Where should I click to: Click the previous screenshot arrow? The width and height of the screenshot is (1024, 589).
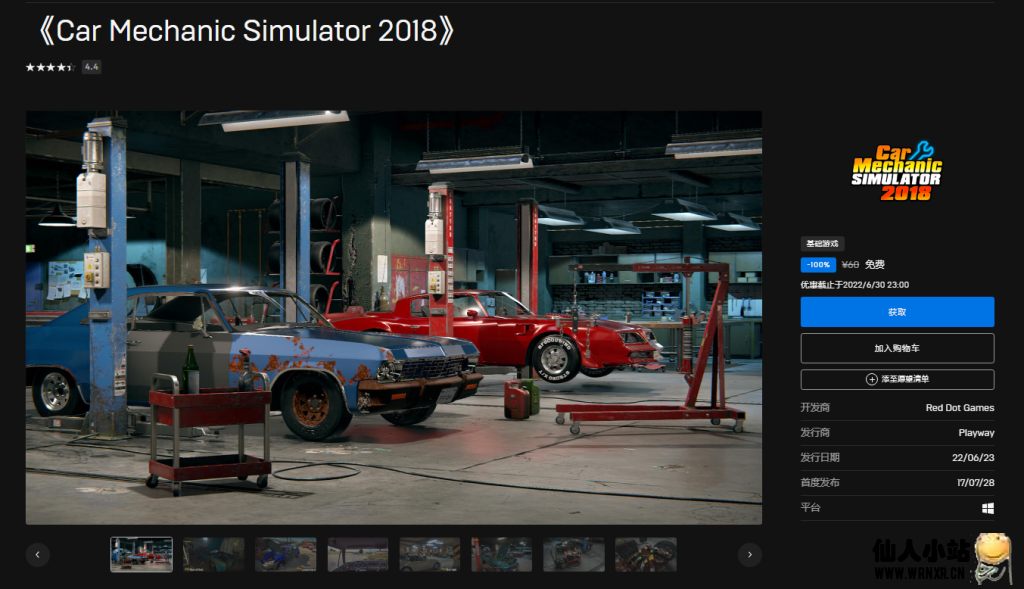click(x=38, y=554)
